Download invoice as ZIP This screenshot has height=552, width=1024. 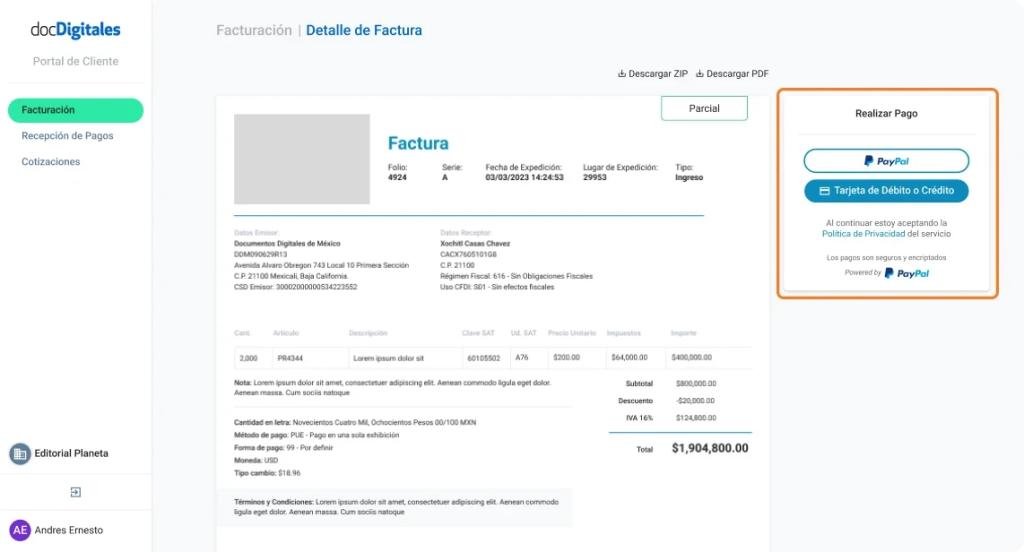point(652,74)
